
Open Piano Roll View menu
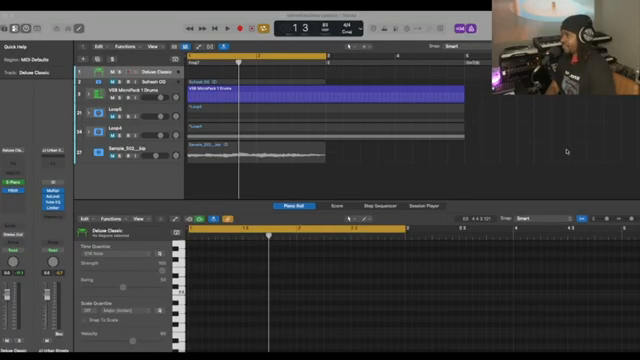pos(141,219)
